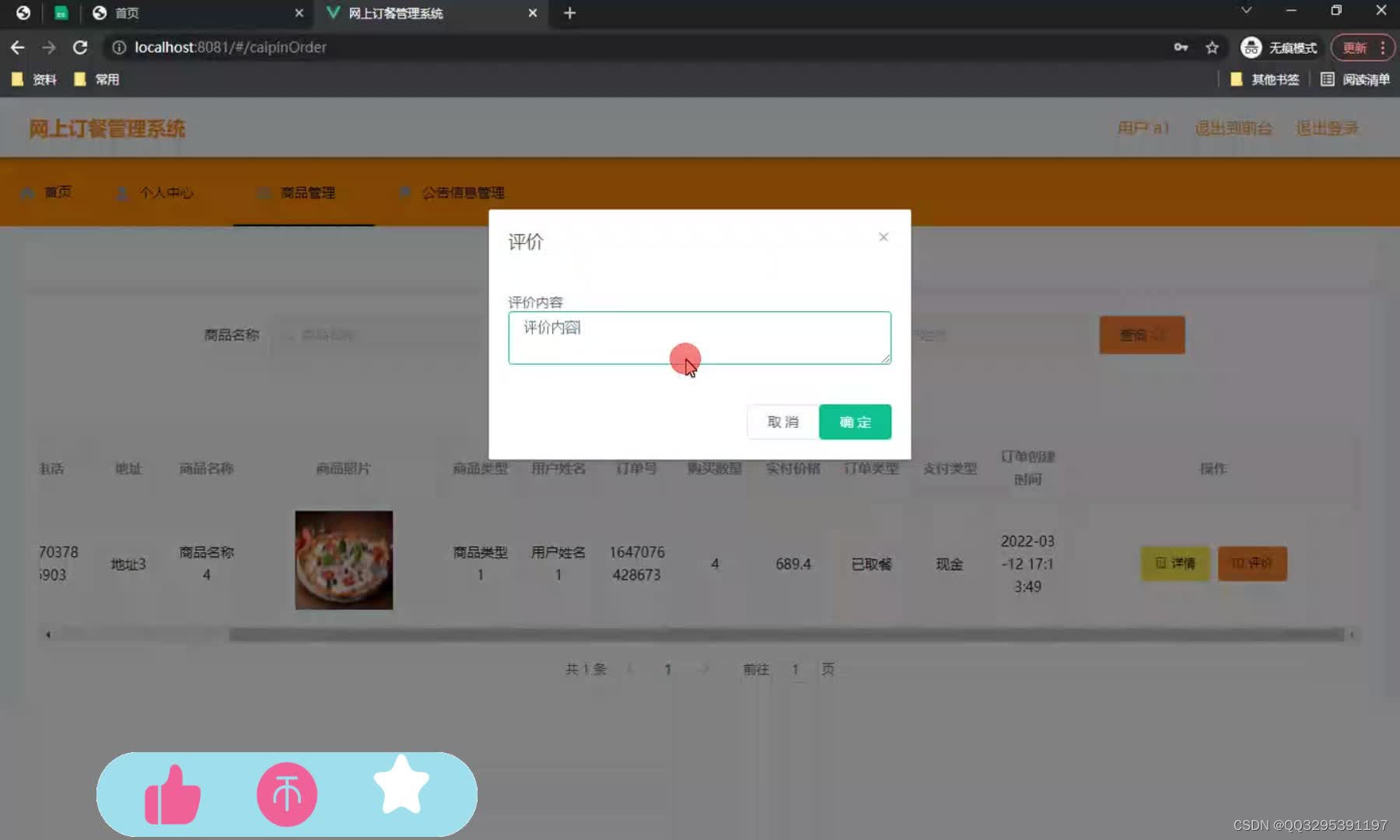Viewport: 1400px width, 840px height.
Task: Click the 评价内容 text area
Action: (x=699, y=338)
